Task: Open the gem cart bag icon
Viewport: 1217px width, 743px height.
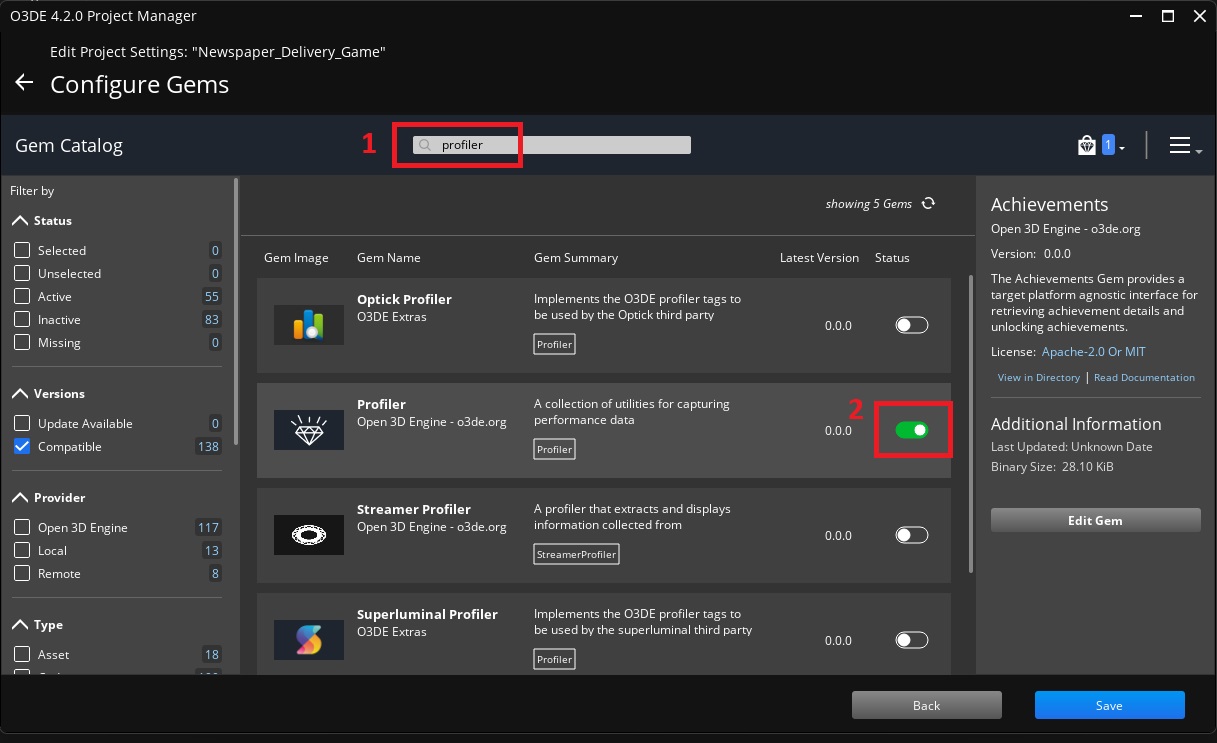Action: [x=1087, y=146]
